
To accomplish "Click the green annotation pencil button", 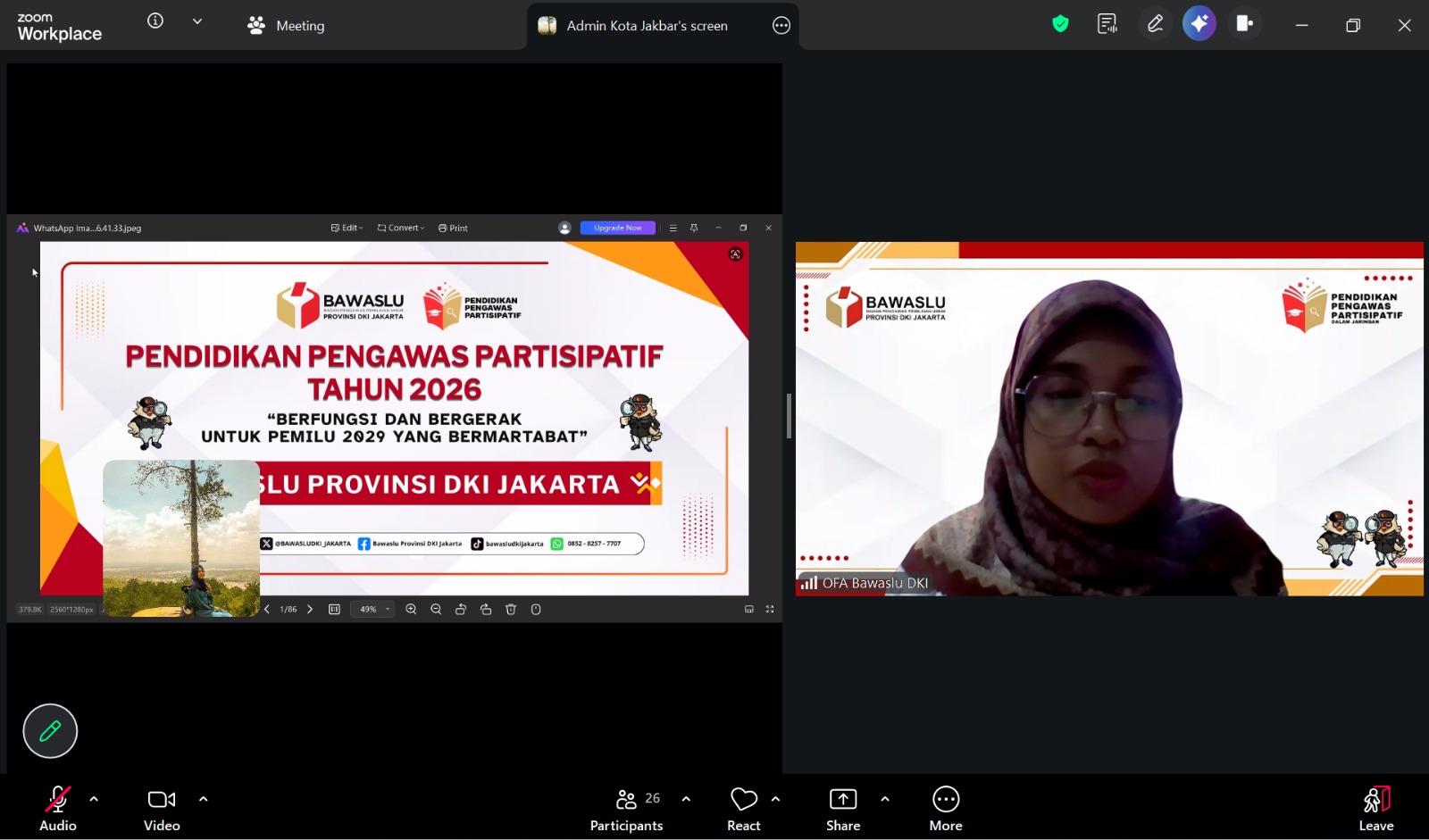I will [x=50, y=731].
